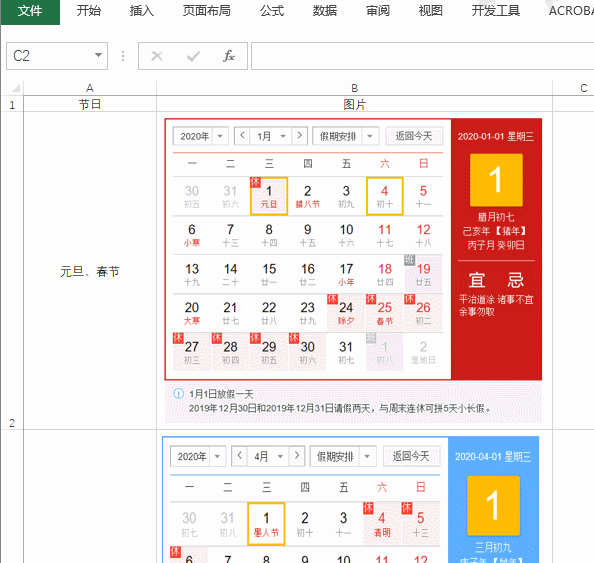
Task: Click the 2020-01-01 星期三 heading
Action: pos(496,136)
